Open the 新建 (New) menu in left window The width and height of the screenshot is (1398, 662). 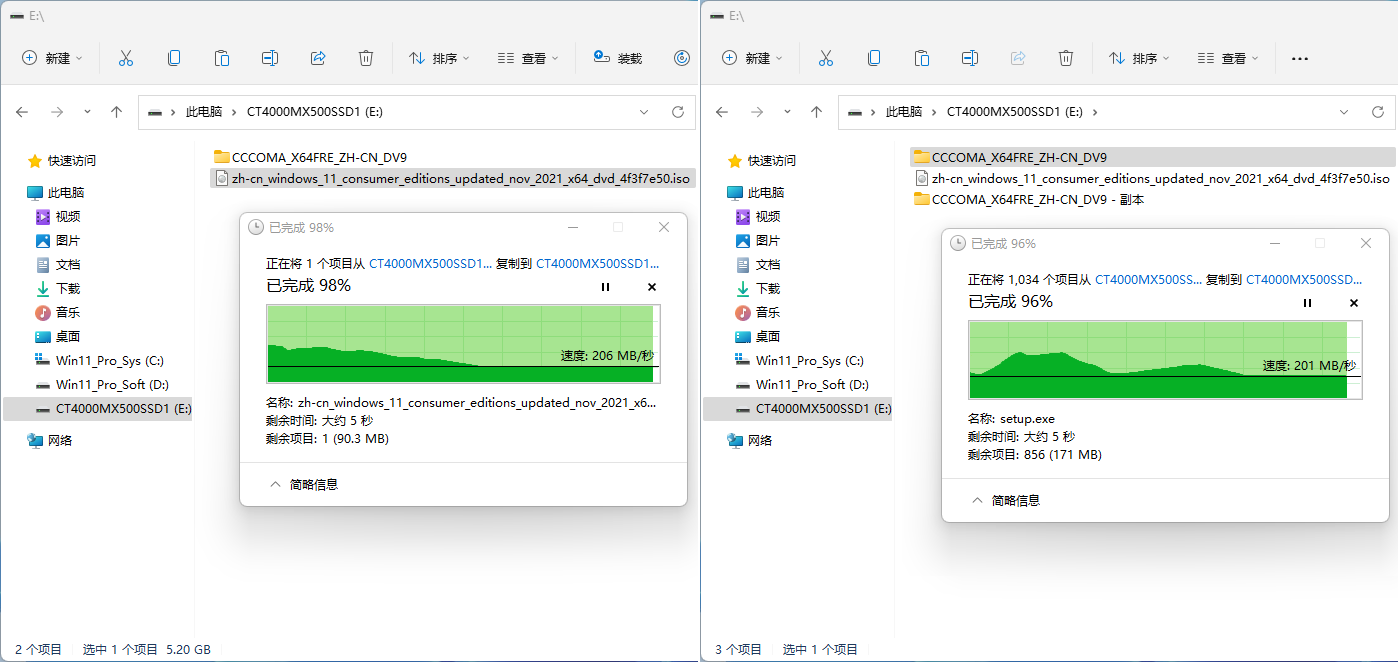click(x=52, y=58)
